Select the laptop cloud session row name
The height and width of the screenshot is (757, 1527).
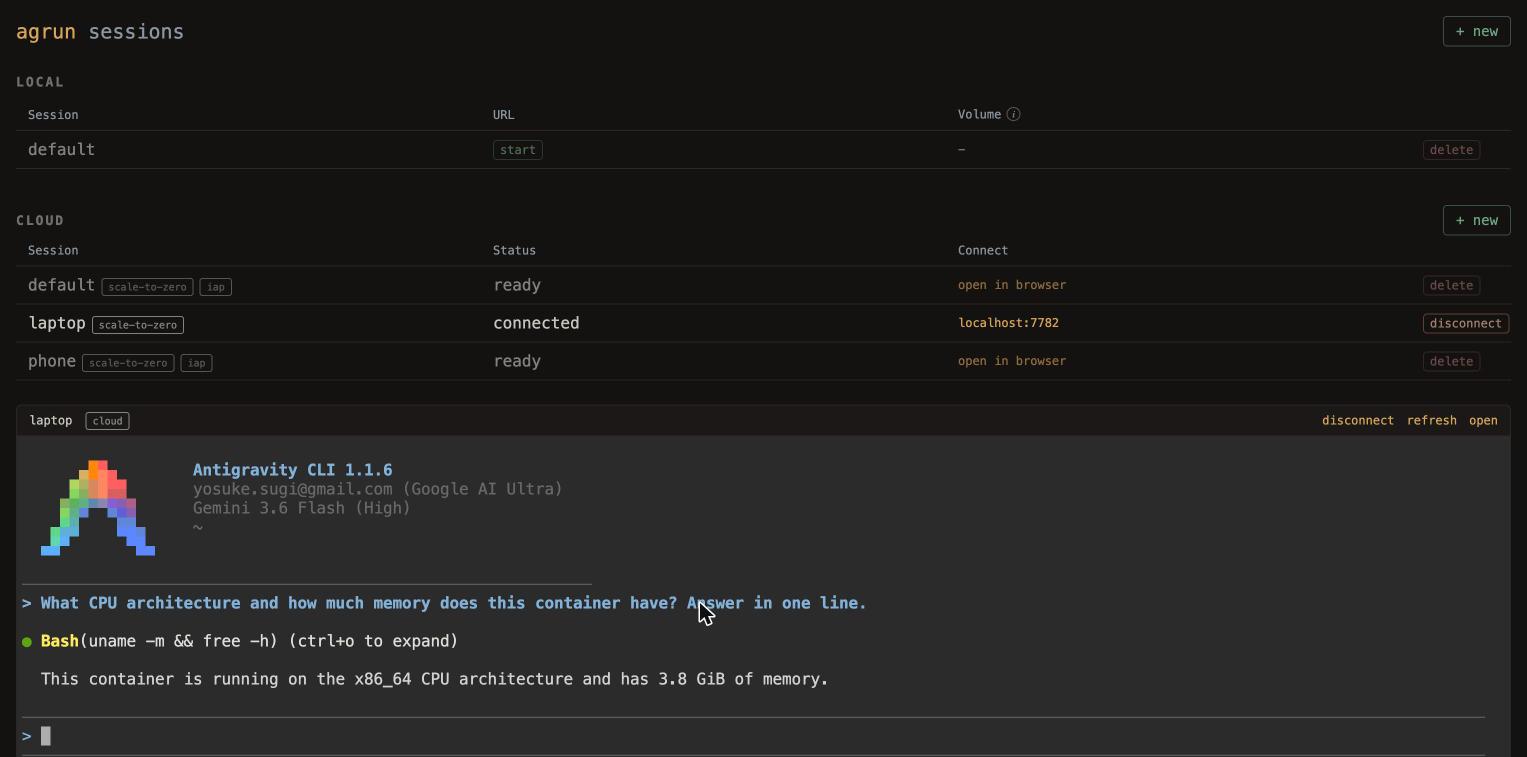(x=57, y=323)
